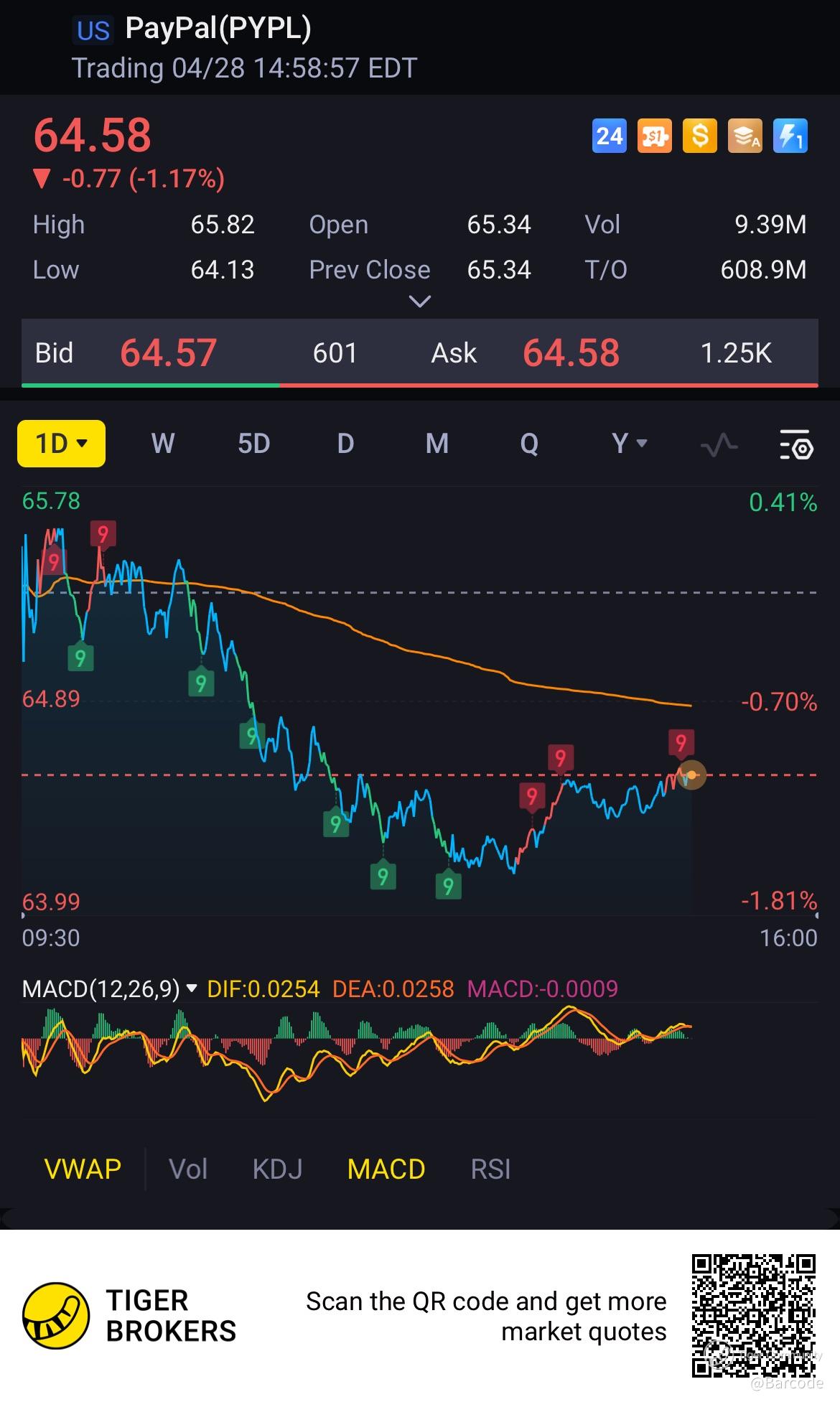Switch chart to M timeframe
The width and height of the screenshot is (840, 1402).
pyautogui.click(x=437, y=444)
